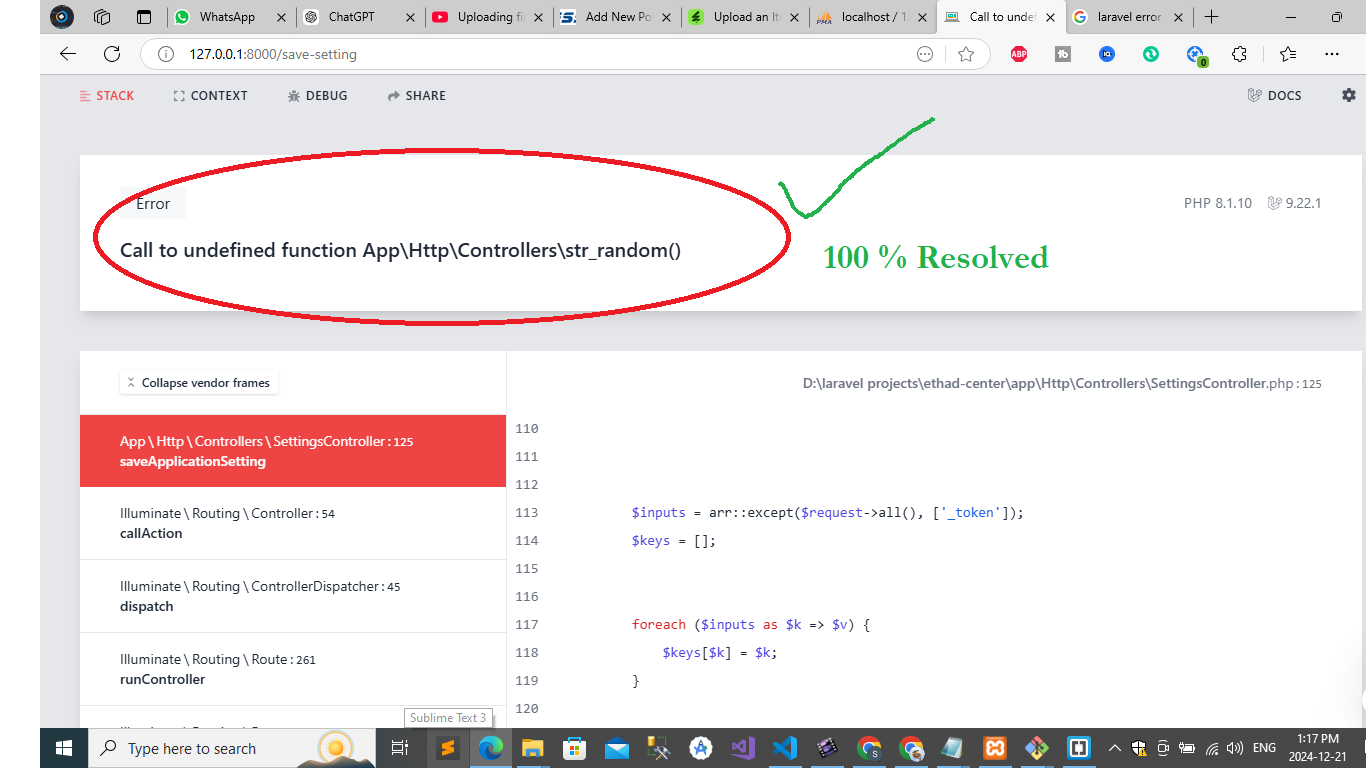Screen dimensions: 1366x768
Task: Collapse vendor frames
Action: [x=198, y=382]
